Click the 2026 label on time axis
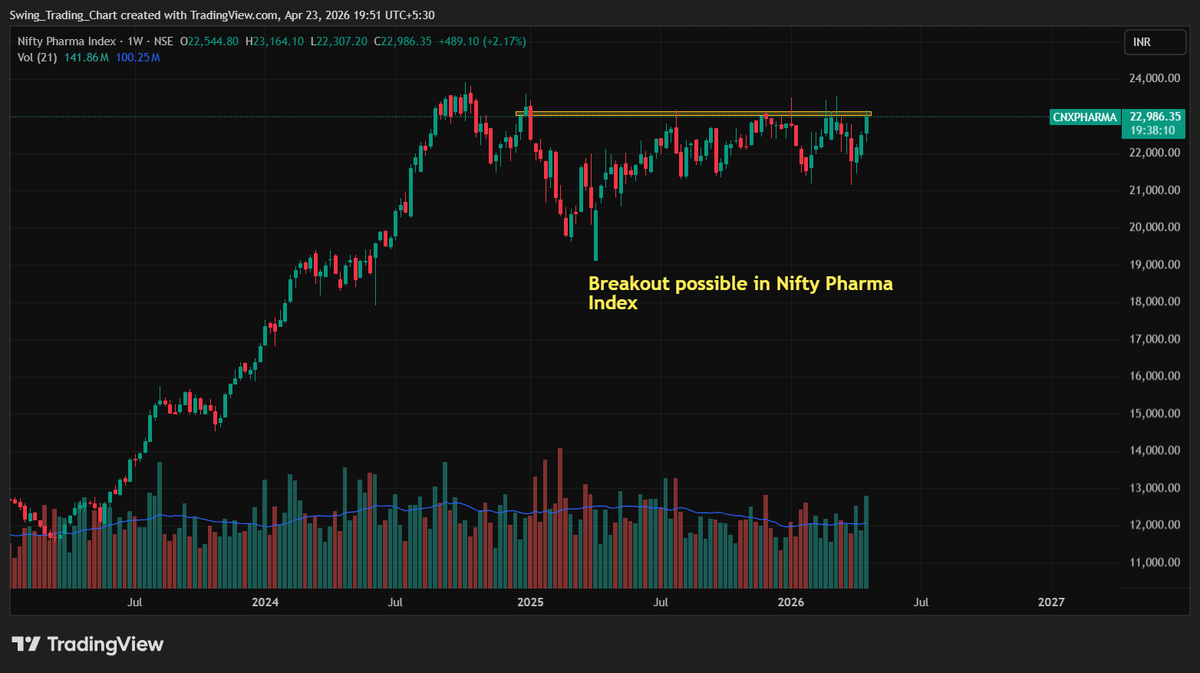The height and width of the screenshot is (673, 1200). pos(791,602)
